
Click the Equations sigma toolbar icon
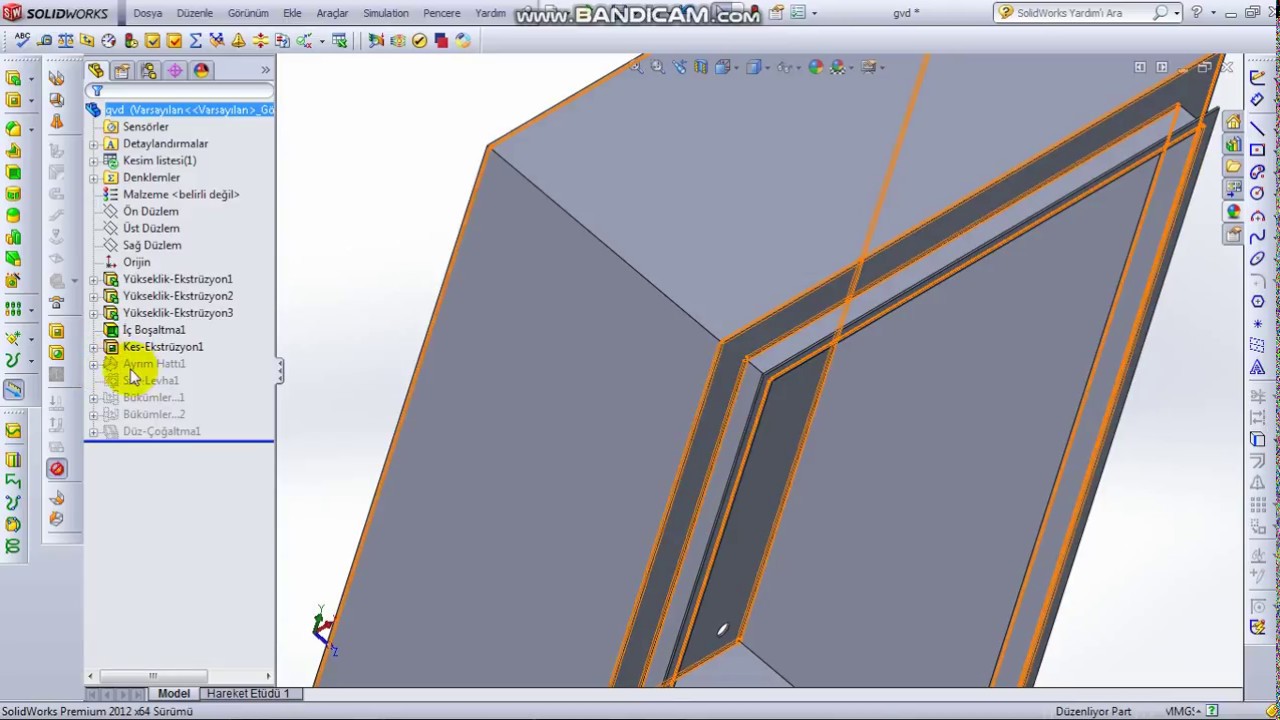196,41
